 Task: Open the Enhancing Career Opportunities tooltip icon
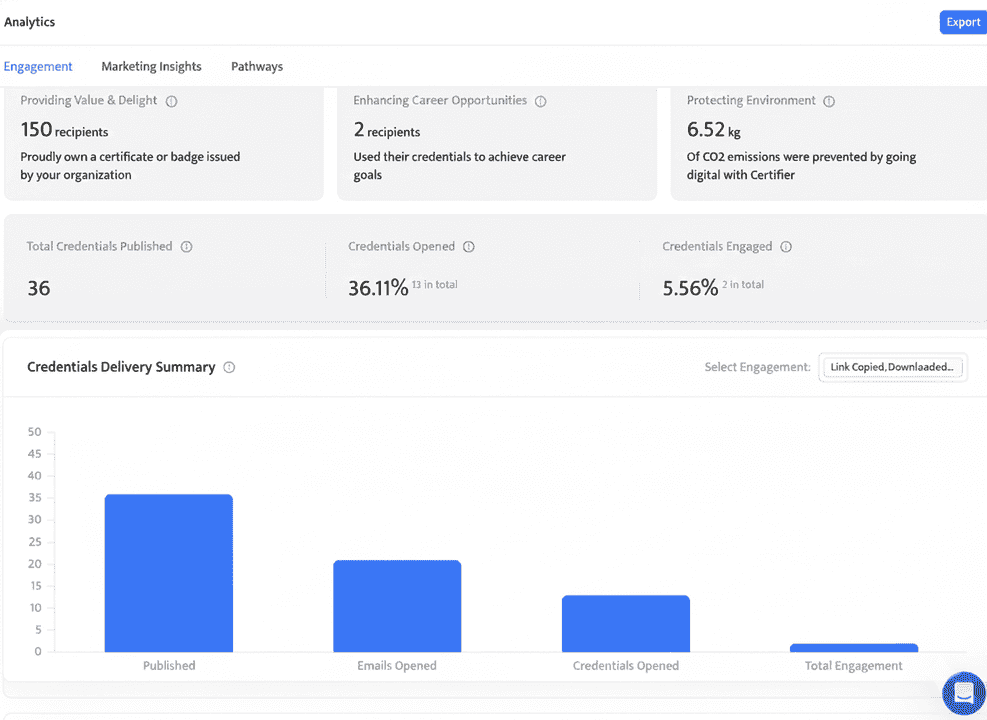pyautogui.click(x=540, y=100)
